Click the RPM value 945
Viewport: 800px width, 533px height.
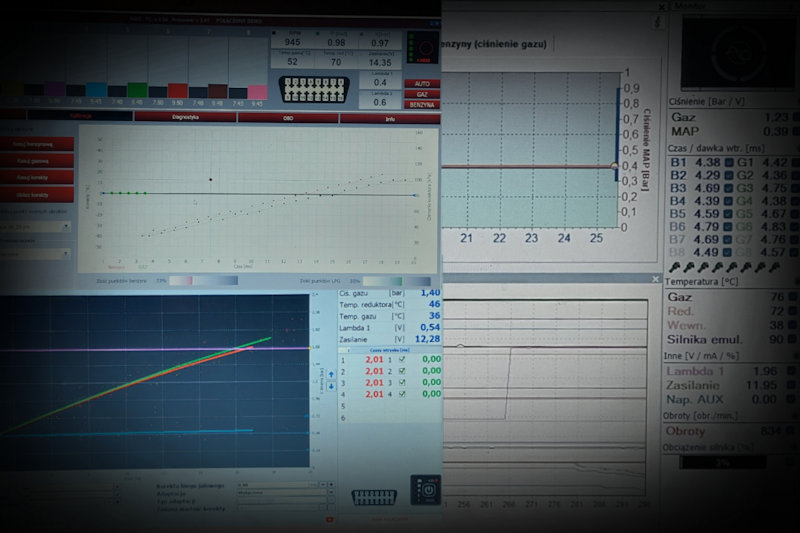292,42
